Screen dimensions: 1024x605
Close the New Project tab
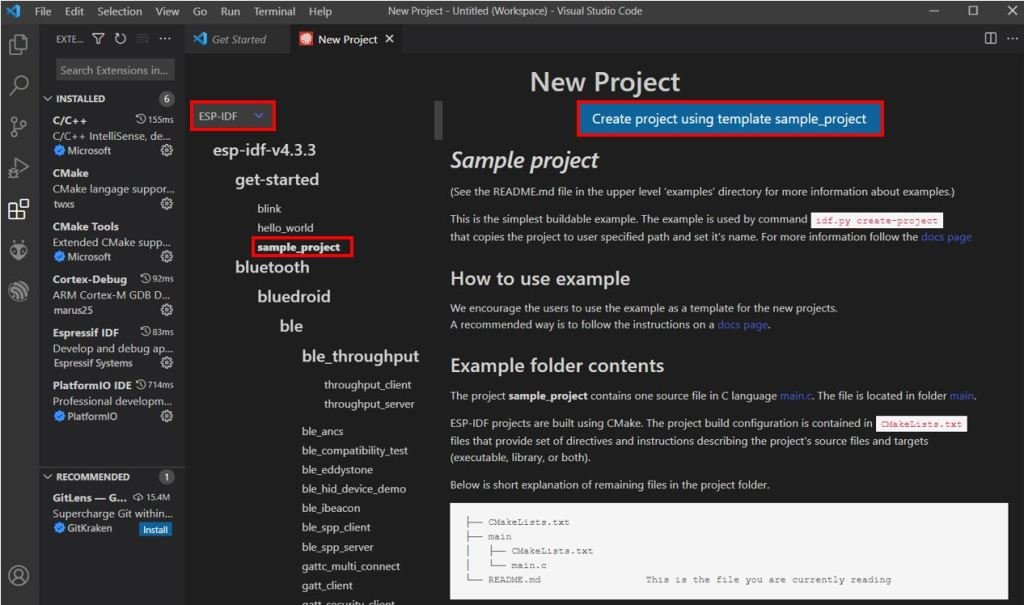(x=390, y=39)
